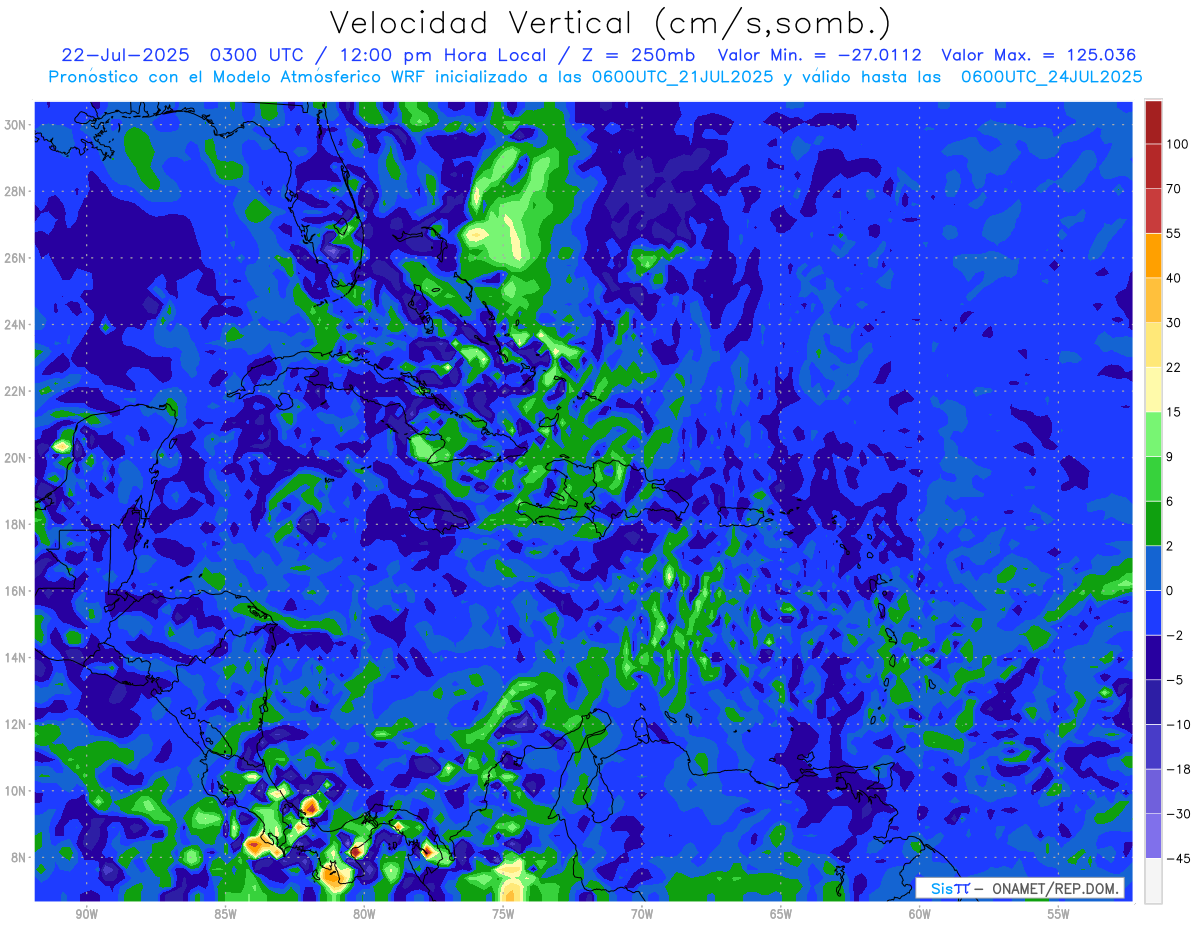
Task: Click the '0600UTC_24JUL2025' valid-until text
Action: click(1052, 76)
